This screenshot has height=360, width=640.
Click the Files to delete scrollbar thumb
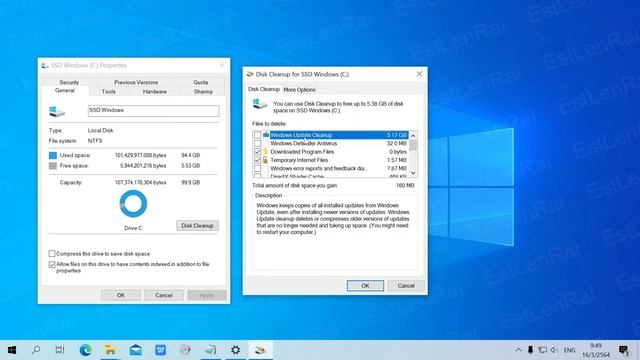point(413,146)
